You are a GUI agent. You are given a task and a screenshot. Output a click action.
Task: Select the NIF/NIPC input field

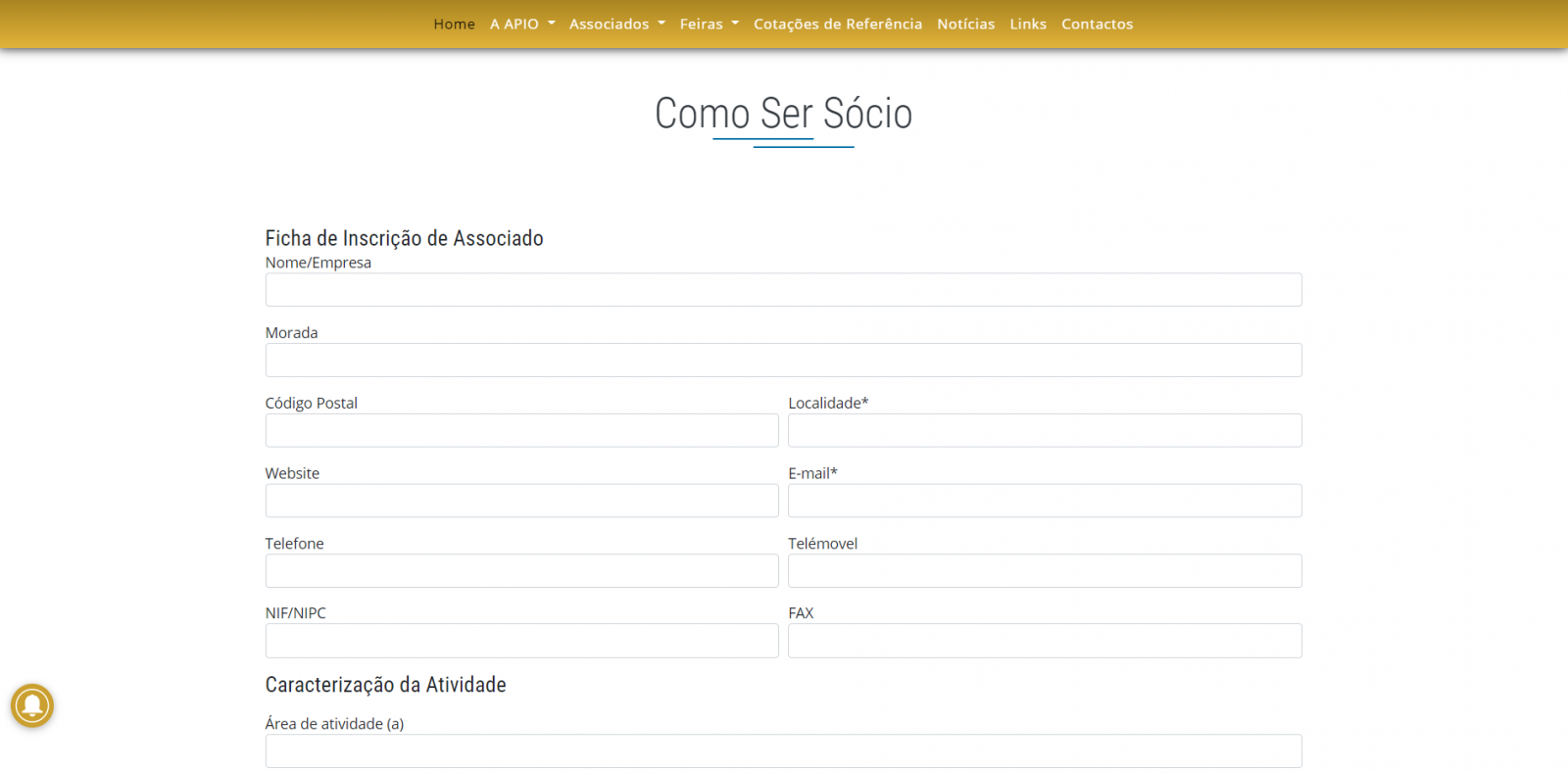[521, 641]
